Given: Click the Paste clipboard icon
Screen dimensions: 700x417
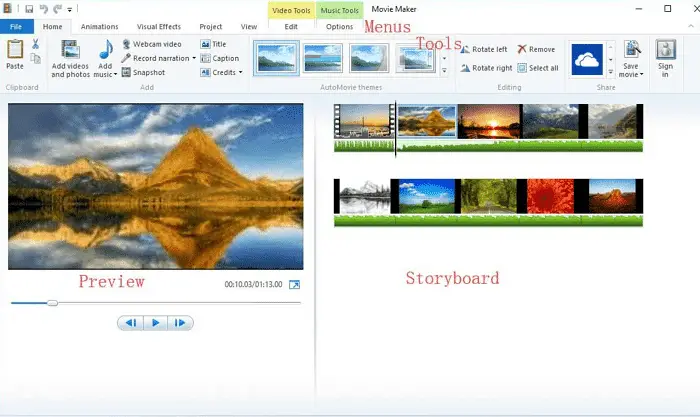Looking at the screenshot, I should coord(15,50).
